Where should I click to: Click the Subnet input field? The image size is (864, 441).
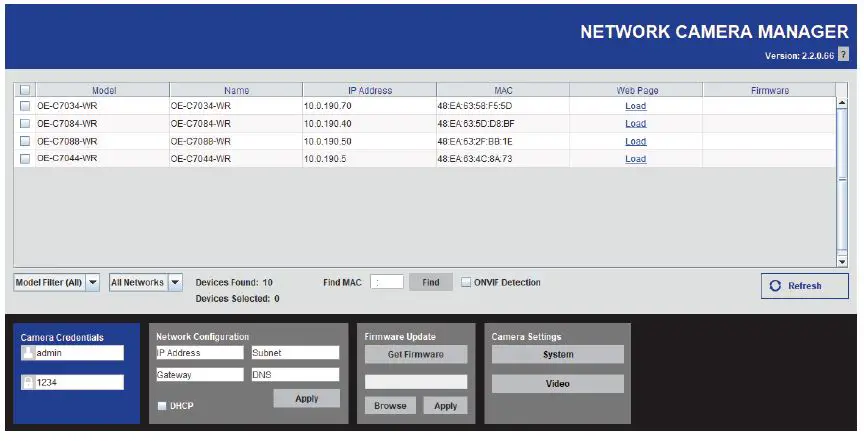(x=295, y=353)
